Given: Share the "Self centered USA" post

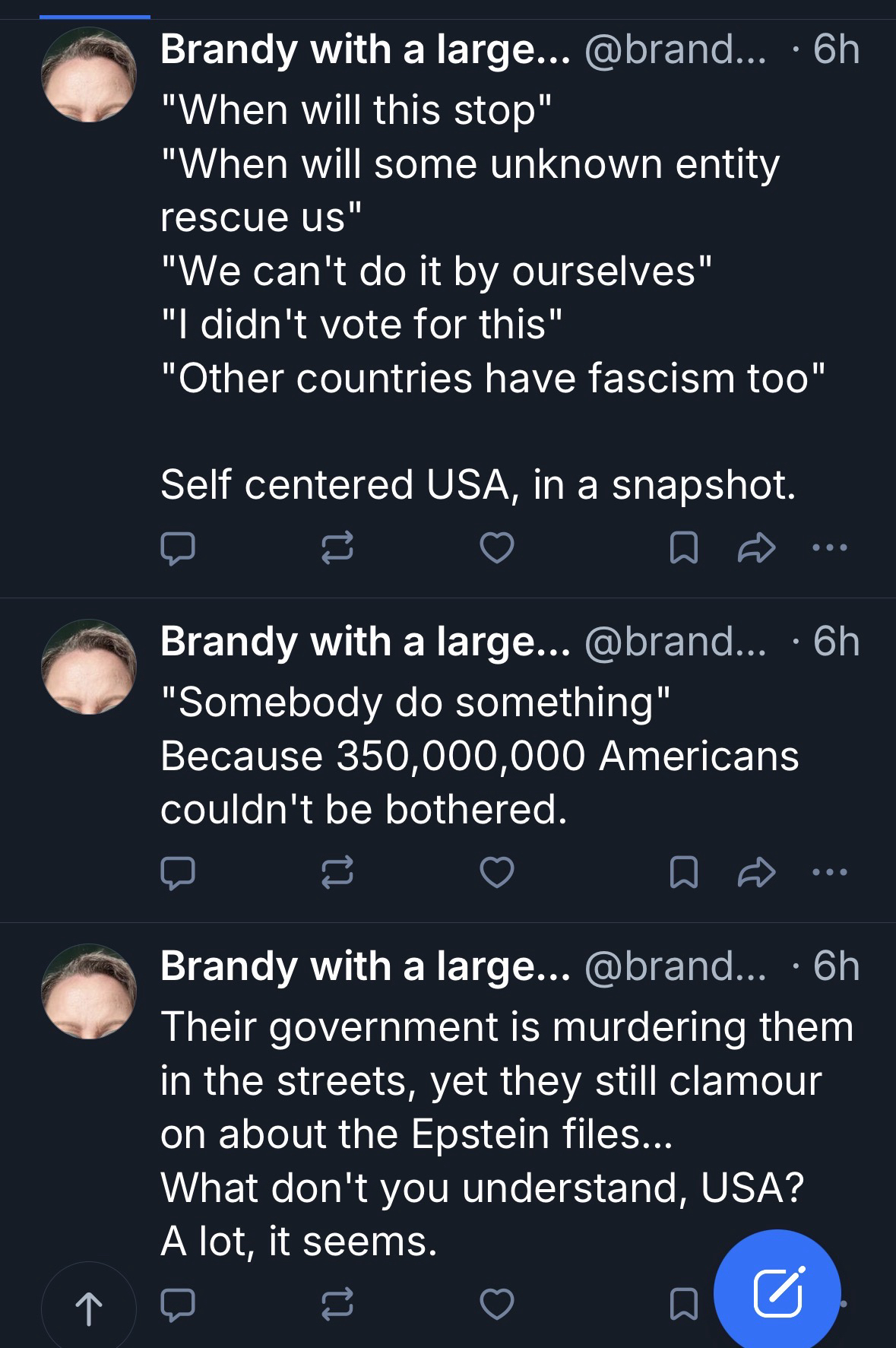Looking at the screenshot, I should coord(756,547).
